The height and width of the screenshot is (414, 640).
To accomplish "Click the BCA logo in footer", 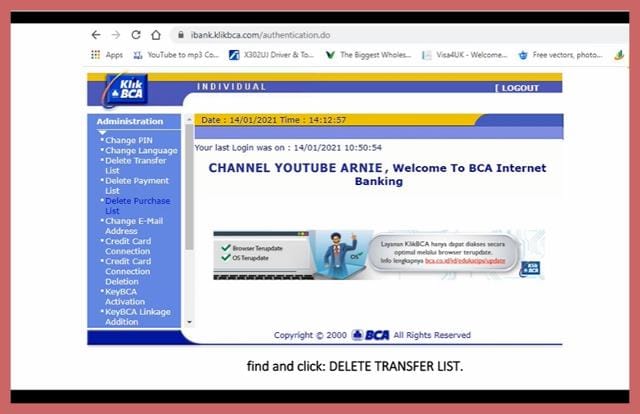I will (x=370, y=335).
